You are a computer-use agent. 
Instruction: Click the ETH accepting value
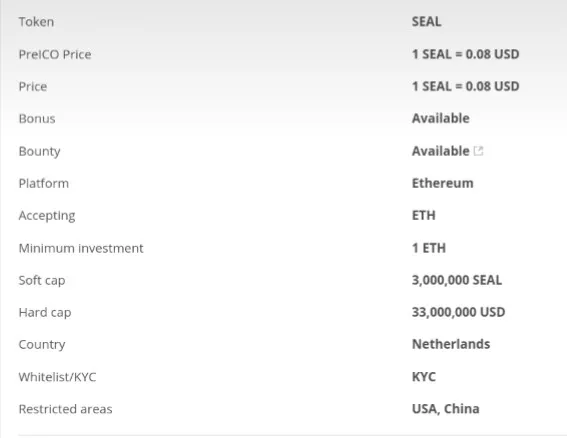423,215
